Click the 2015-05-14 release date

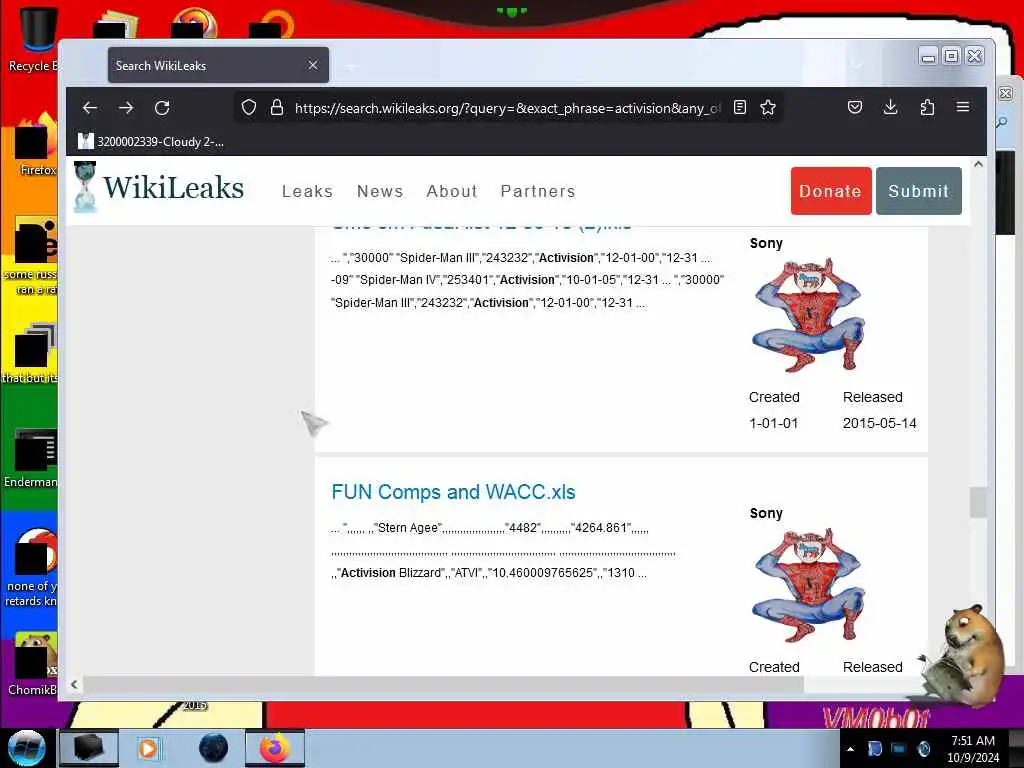click(879, 423)
